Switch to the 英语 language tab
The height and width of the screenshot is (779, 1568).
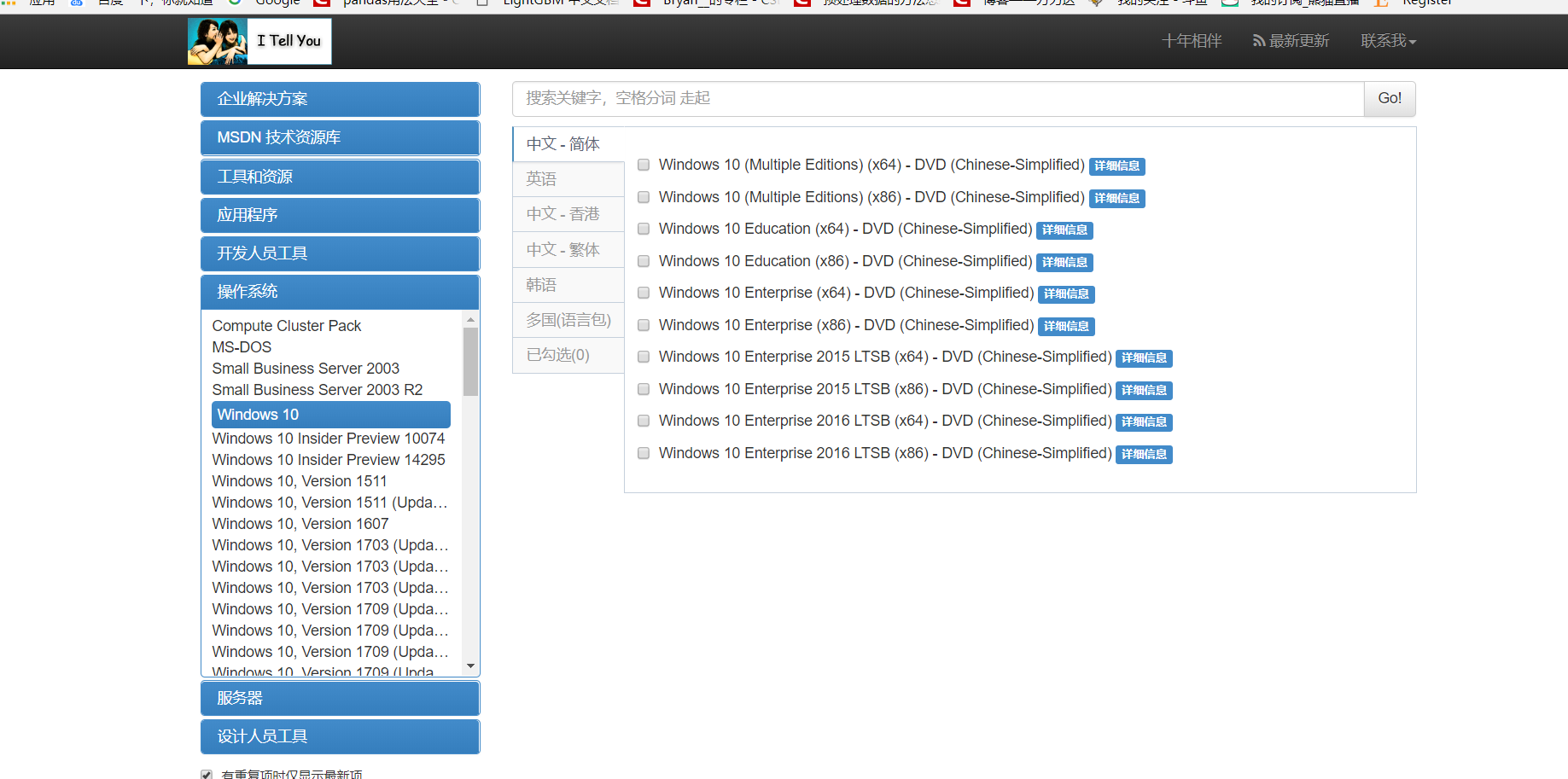pos(568,179)
